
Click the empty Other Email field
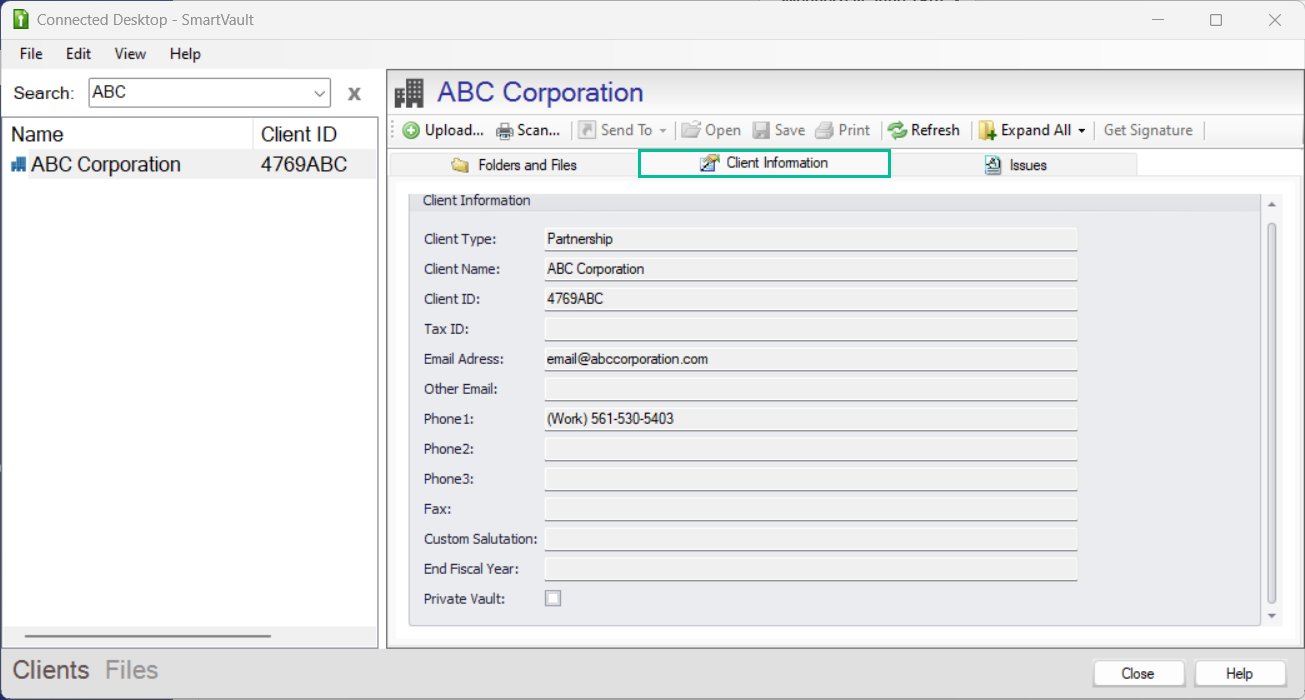coord(811,389)
